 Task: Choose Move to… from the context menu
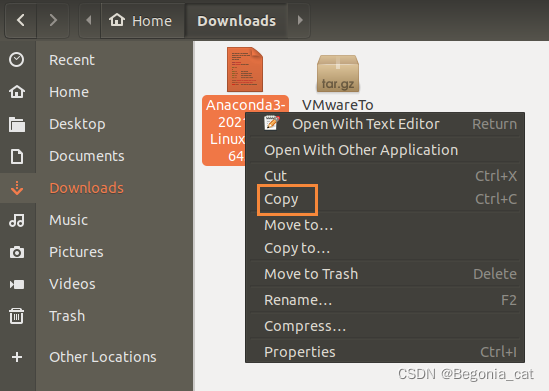click(x=385, y=225)
